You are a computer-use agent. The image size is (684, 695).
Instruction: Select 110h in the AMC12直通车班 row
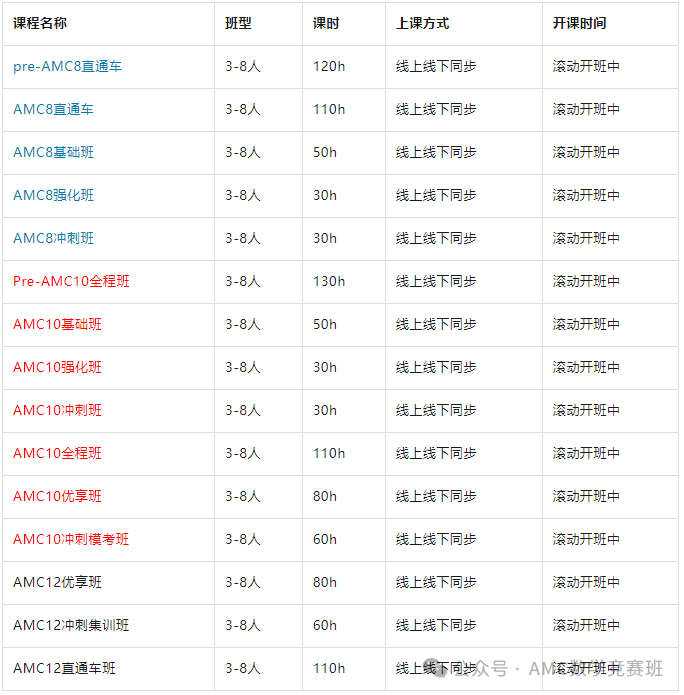(x=329, y=668)
